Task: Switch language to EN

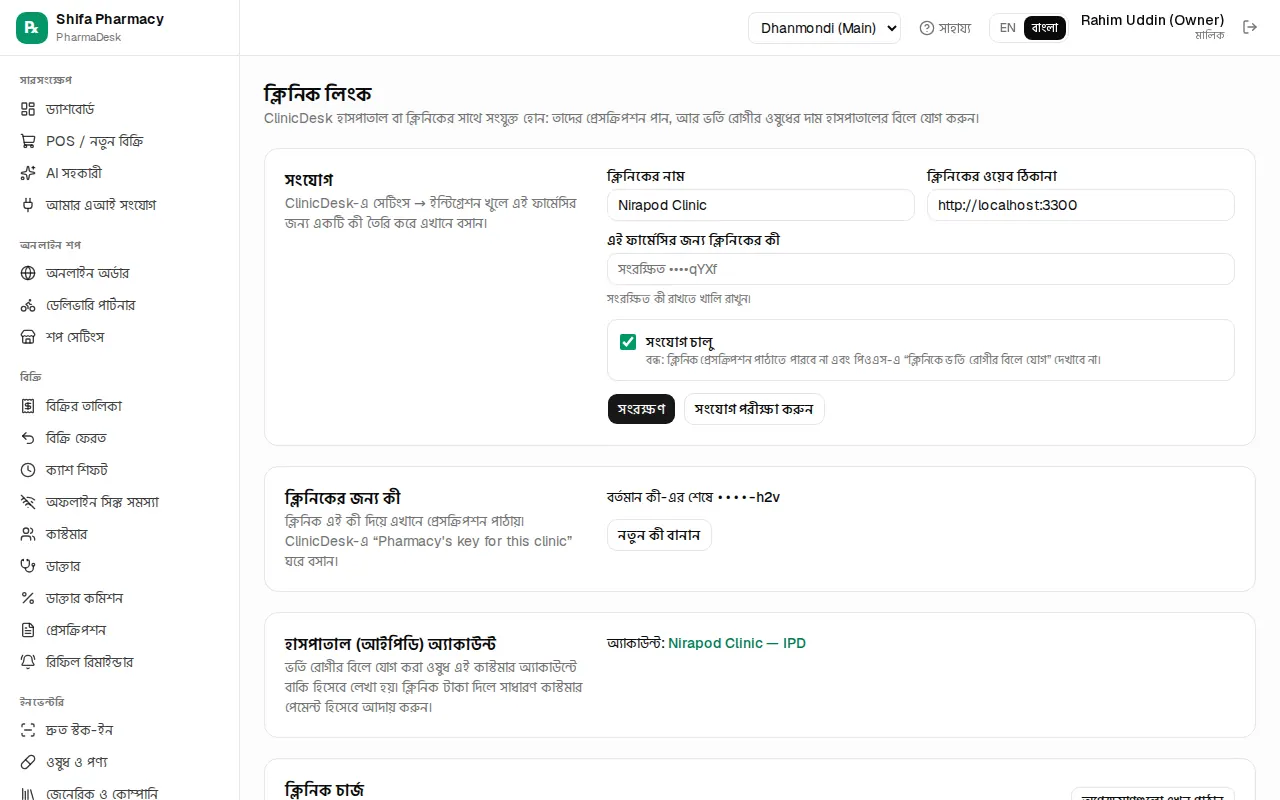Action: tap(1008, 28)
